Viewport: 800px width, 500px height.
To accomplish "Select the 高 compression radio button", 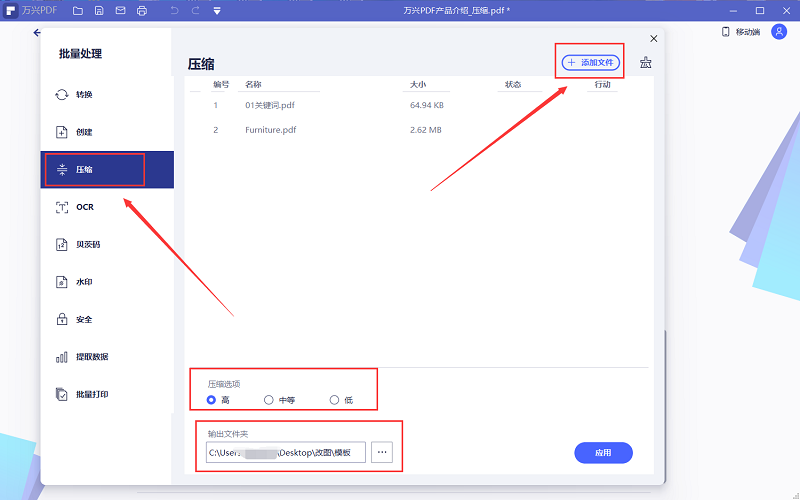I will pyautogui.click(x=211, y=400).
